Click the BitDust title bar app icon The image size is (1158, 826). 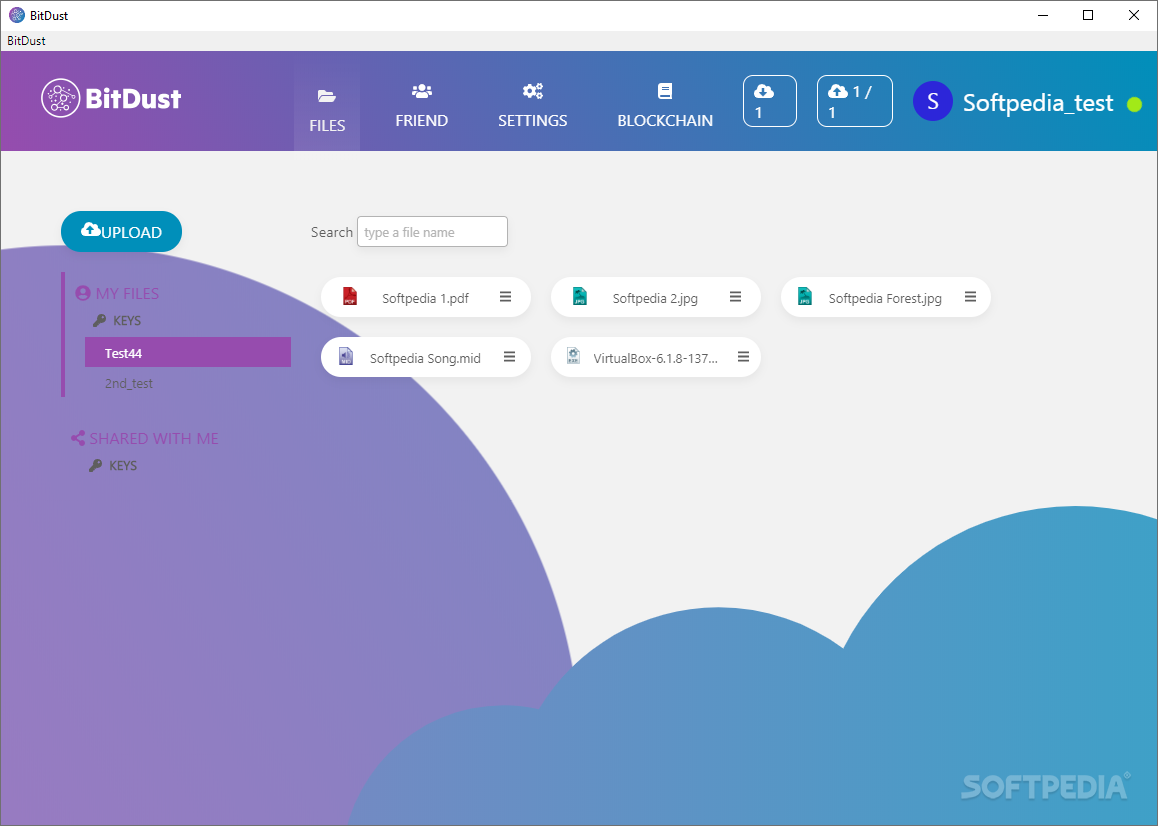click(16, 15)
